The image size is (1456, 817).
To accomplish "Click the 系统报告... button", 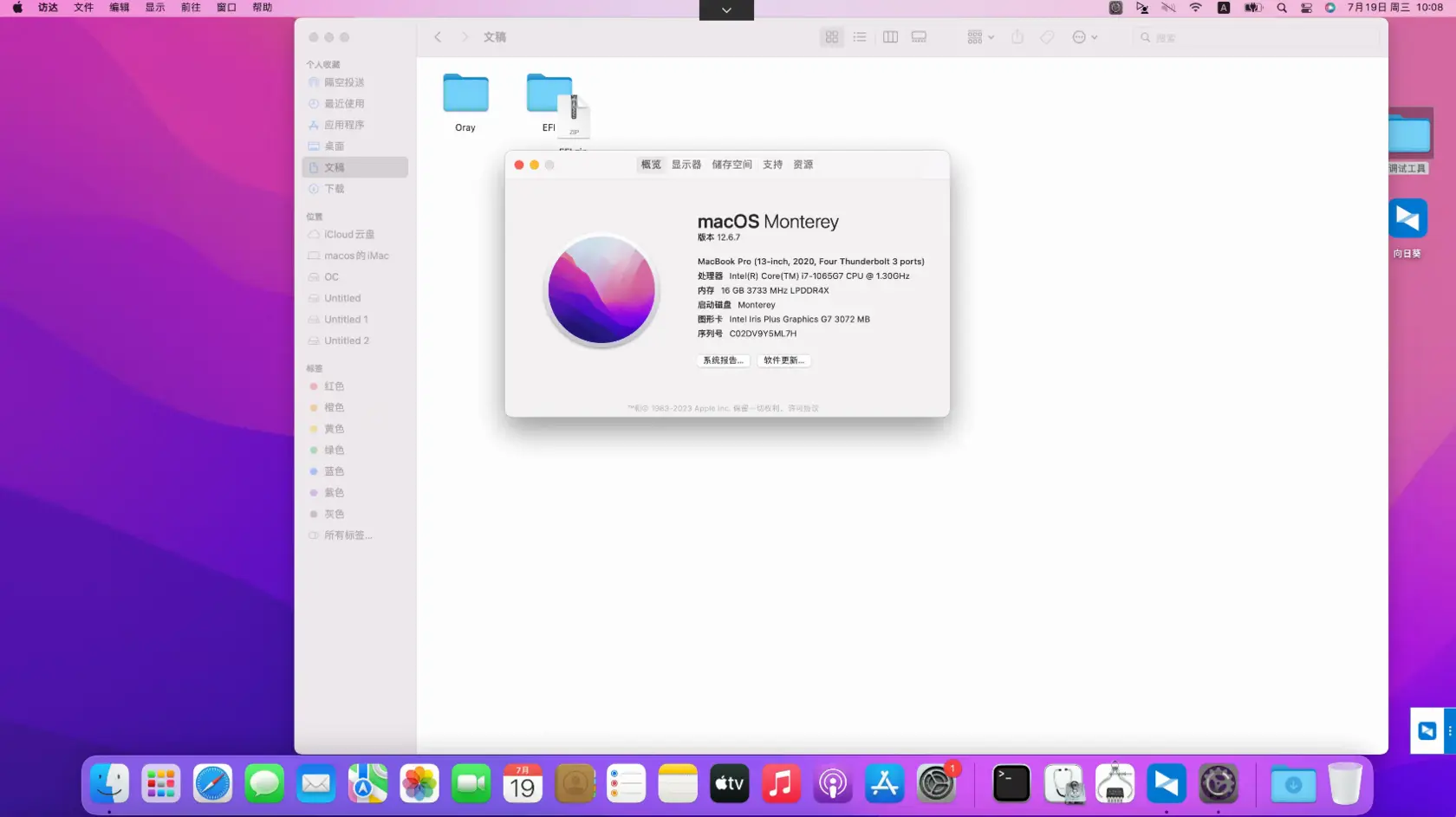I will [x=723, y=360].
